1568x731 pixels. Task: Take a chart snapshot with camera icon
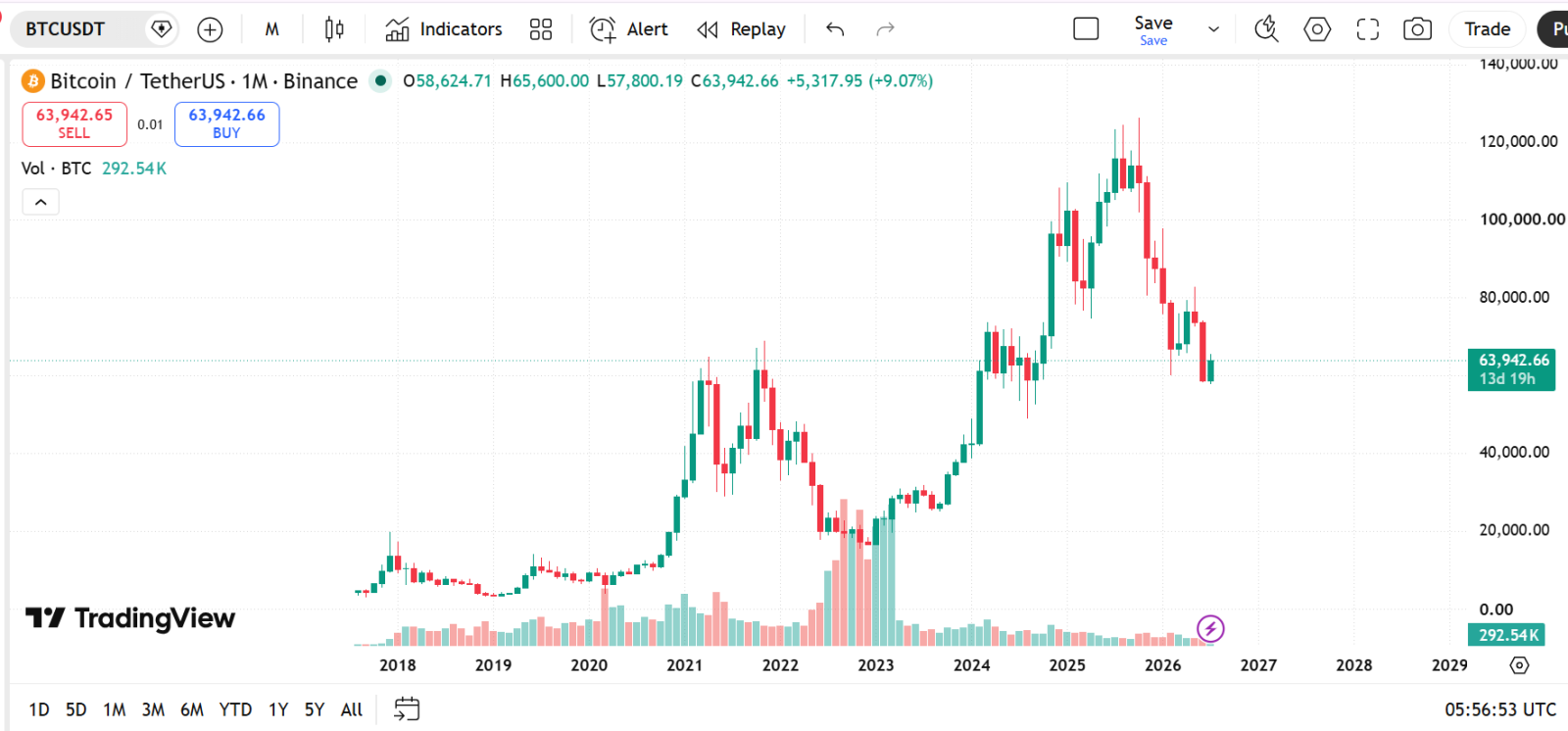[x=1417, y=29]
